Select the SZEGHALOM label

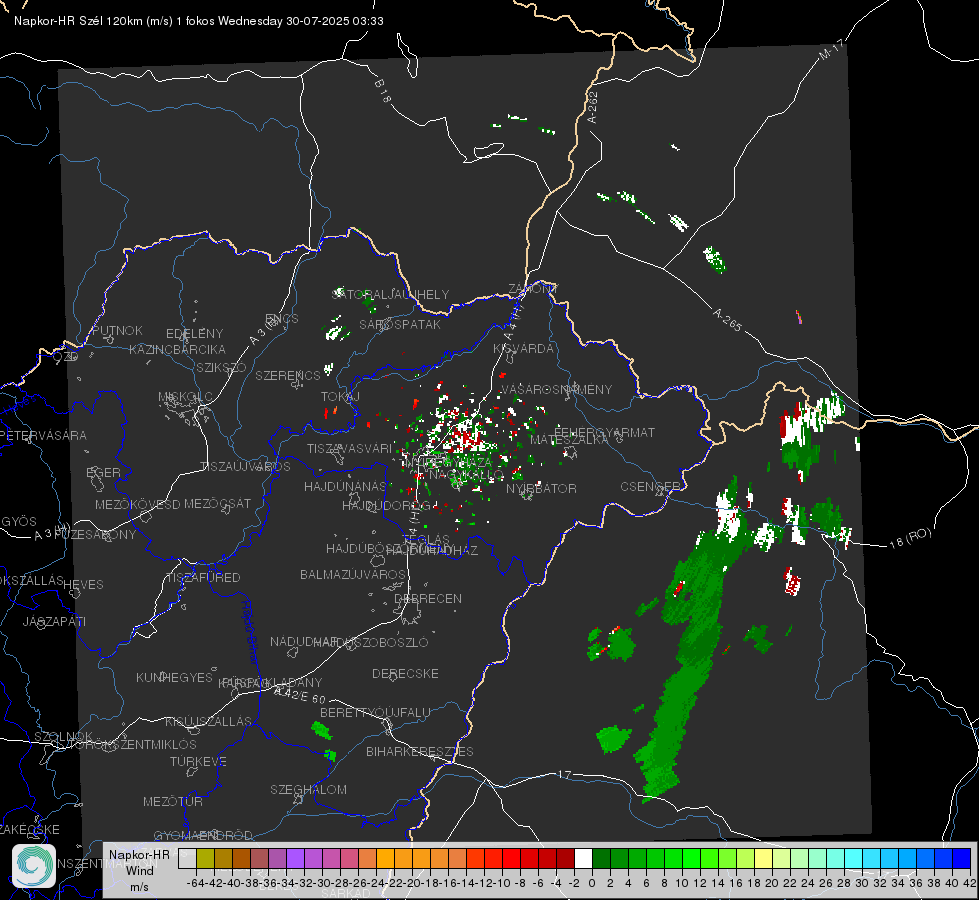tap(308, 789)
